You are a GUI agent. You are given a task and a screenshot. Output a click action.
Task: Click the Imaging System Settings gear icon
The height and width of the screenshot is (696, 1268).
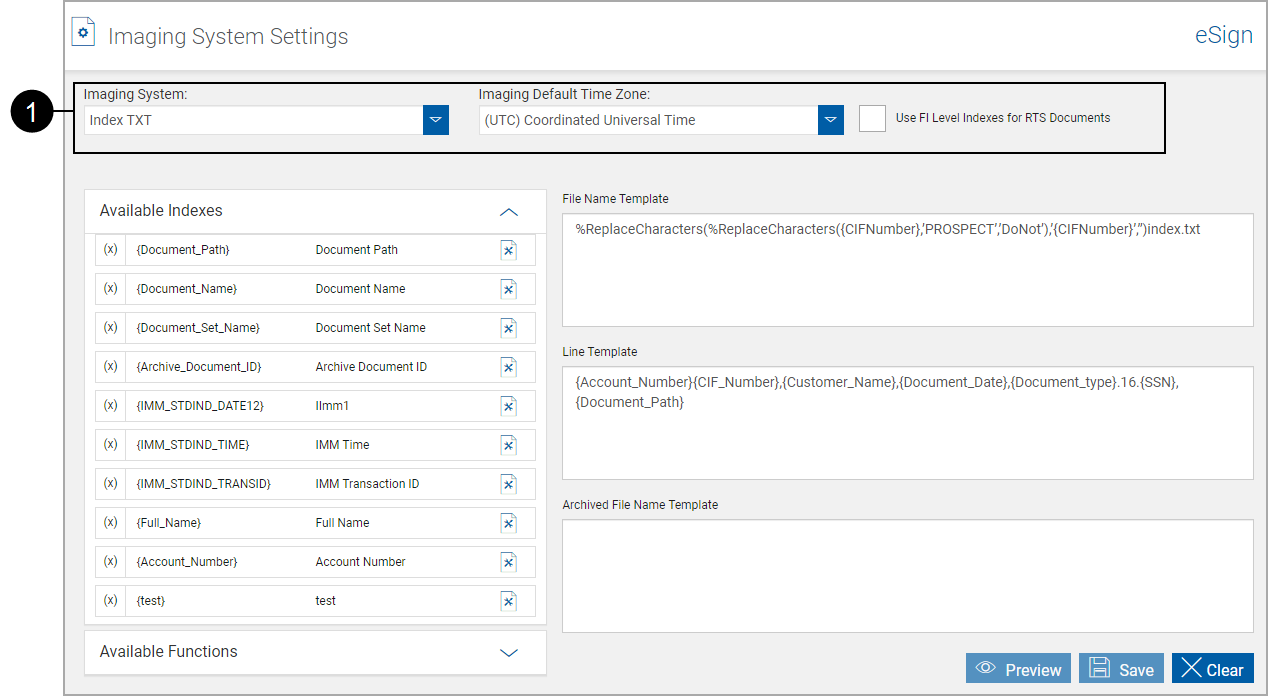click(x=83, y=31)
